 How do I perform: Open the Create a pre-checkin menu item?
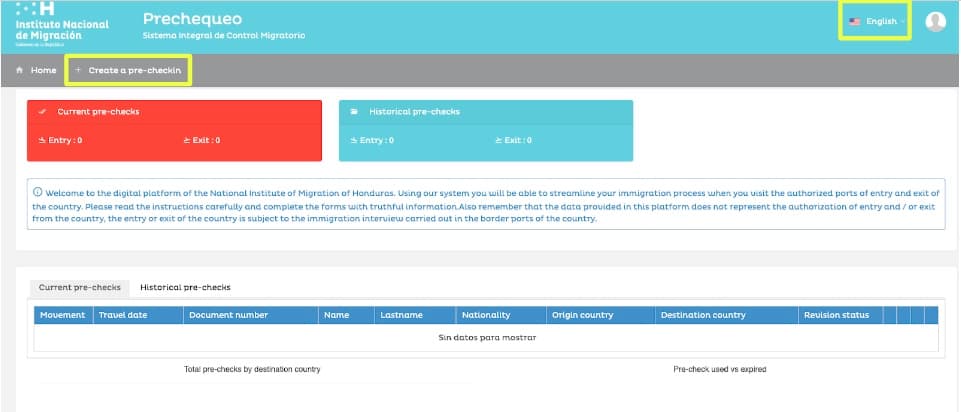[x=129, y=71]
